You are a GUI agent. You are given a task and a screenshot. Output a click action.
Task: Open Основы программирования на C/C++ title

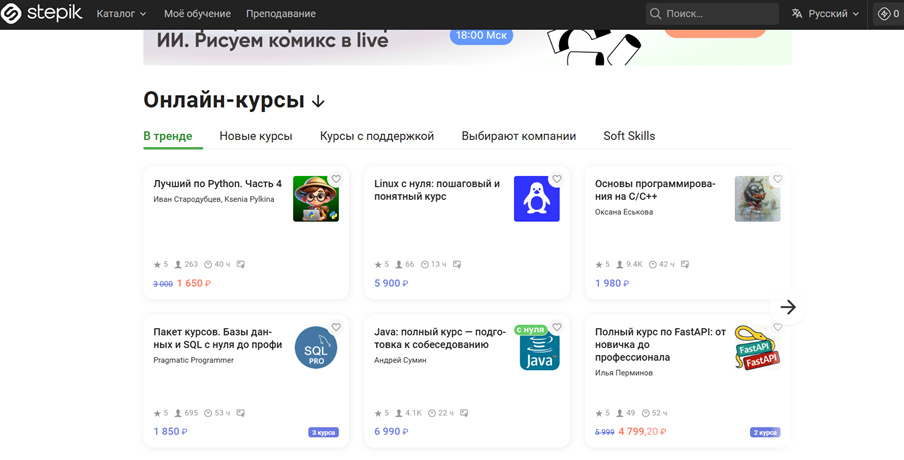tap(655, 190)
